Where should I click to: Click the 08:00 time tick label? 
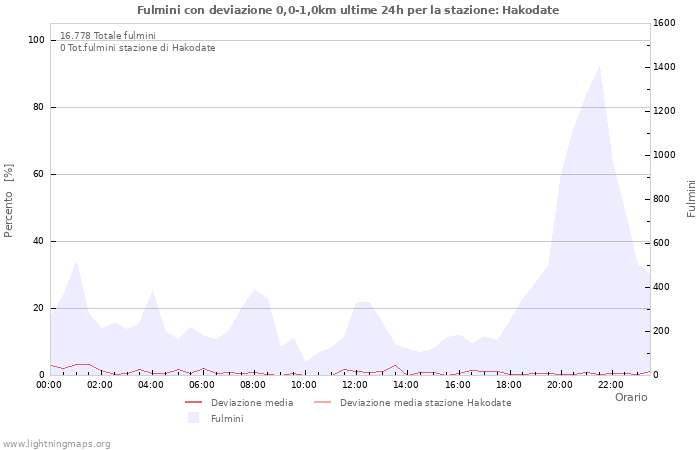(253, 384)
